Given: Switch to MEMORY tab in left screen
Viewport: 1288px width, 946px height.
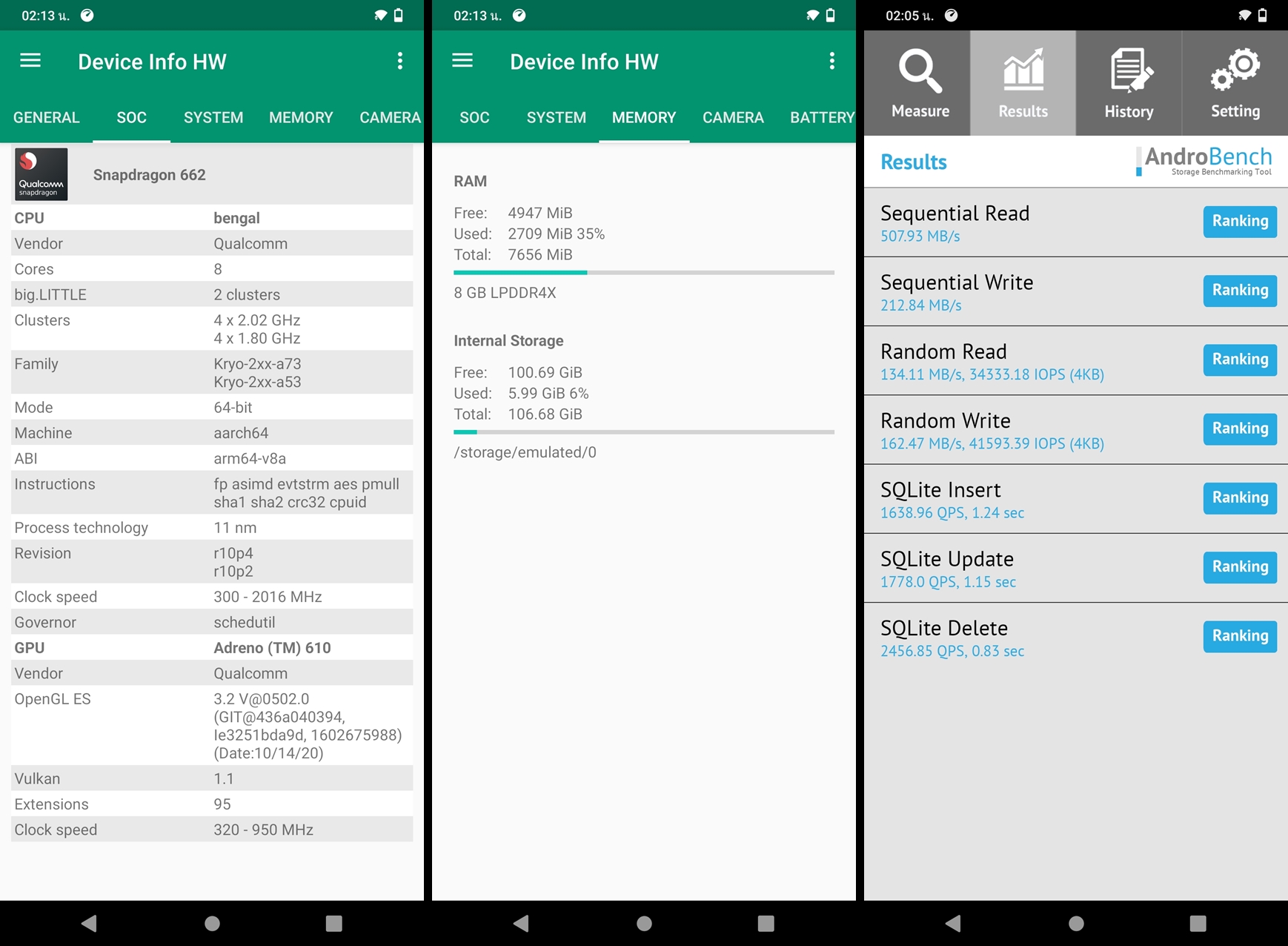Looking at the screenshot, I should [301, 117].
